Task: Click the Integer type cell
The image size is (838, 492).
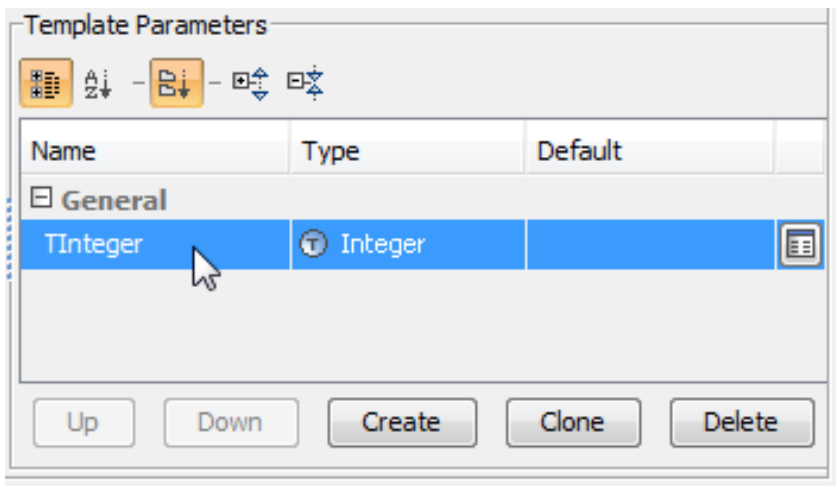Action: click(x=382, y=245)
